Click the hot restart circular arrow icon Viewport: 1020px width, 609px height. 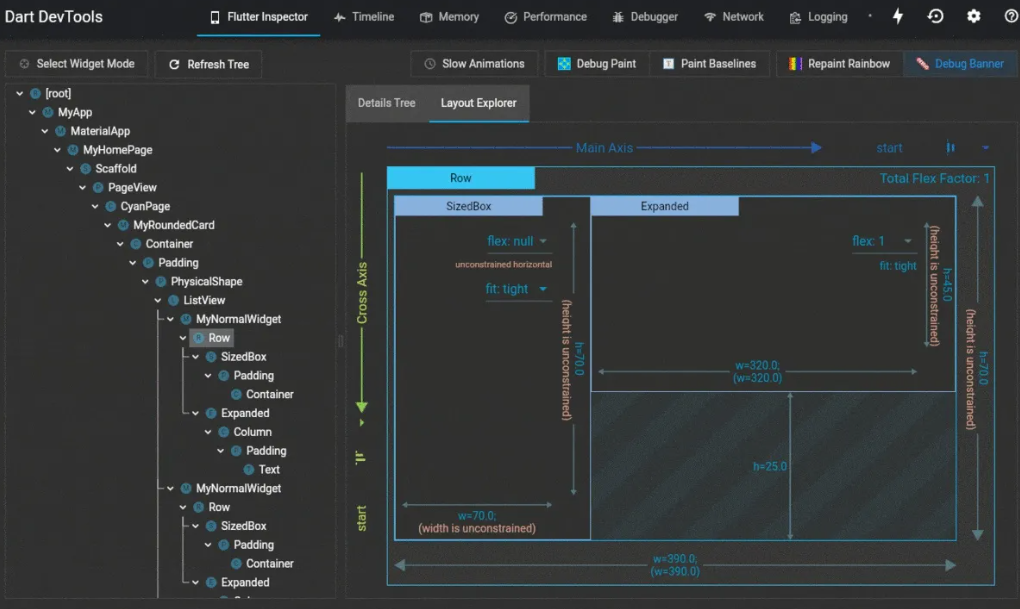(935, 16)
